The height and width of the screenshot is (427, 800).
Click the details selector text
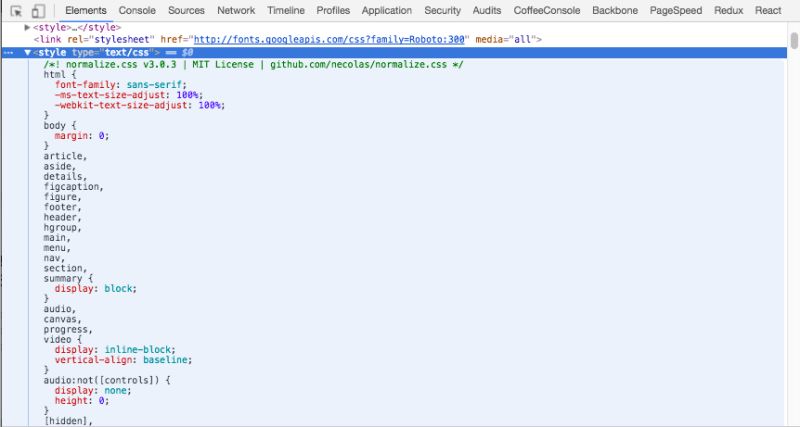tap(65, 177)
